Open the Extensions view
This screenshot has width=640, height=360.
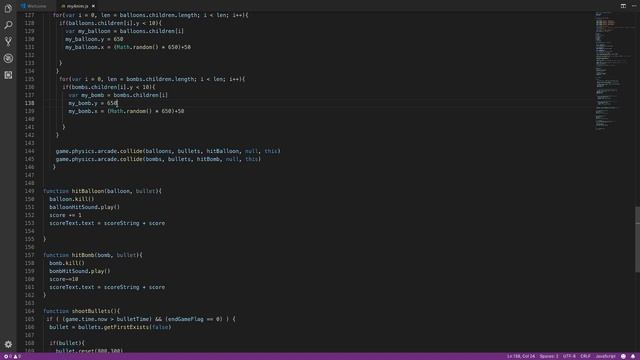pos(8,75)
